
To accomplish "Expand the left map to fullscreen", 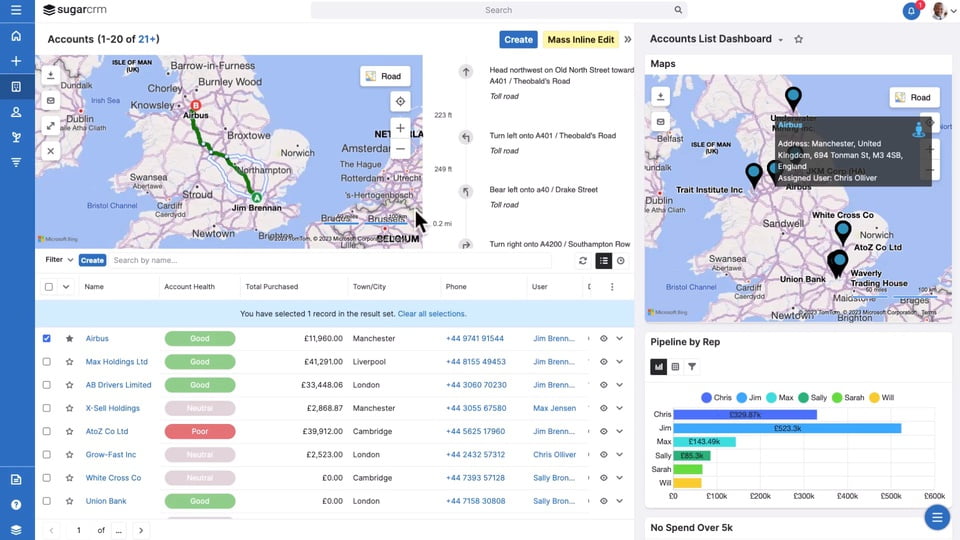I will [x=51, y=126].
